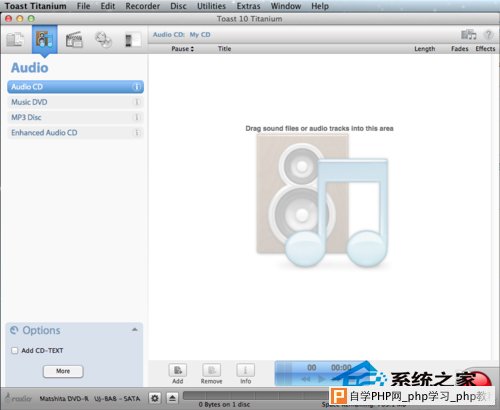Click the Fades column header
This screenshot has width=500, height=410.
[x=459, y=49]
